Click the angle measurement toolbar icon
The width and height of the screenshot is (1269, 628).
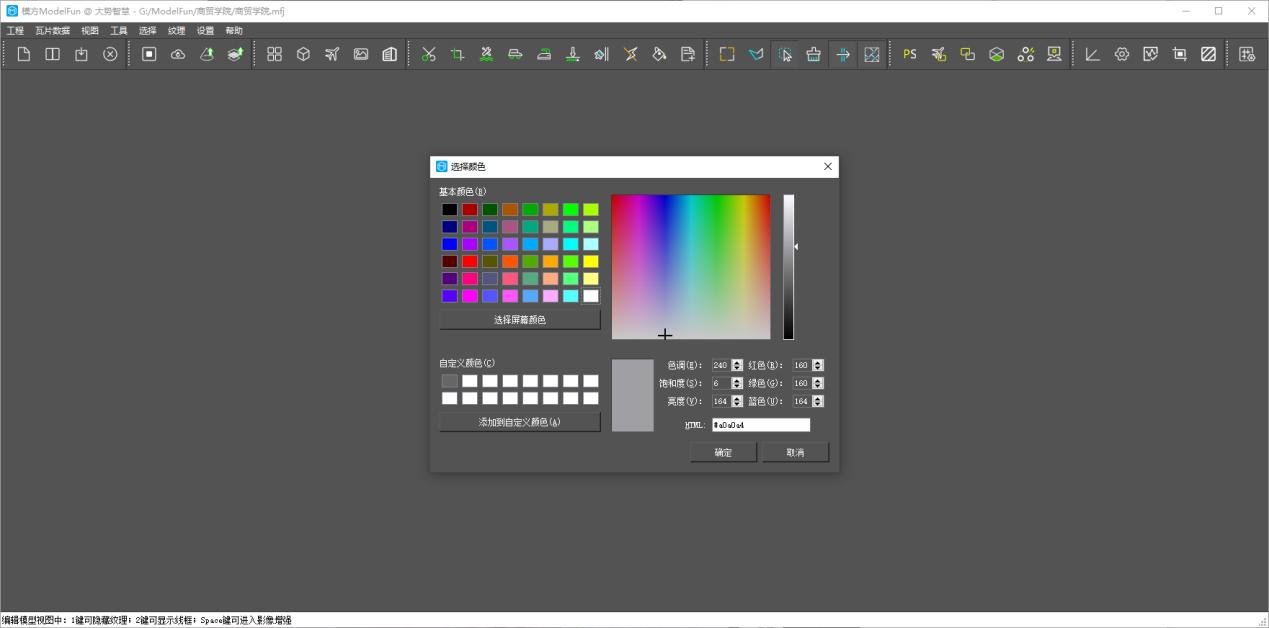1093,54
